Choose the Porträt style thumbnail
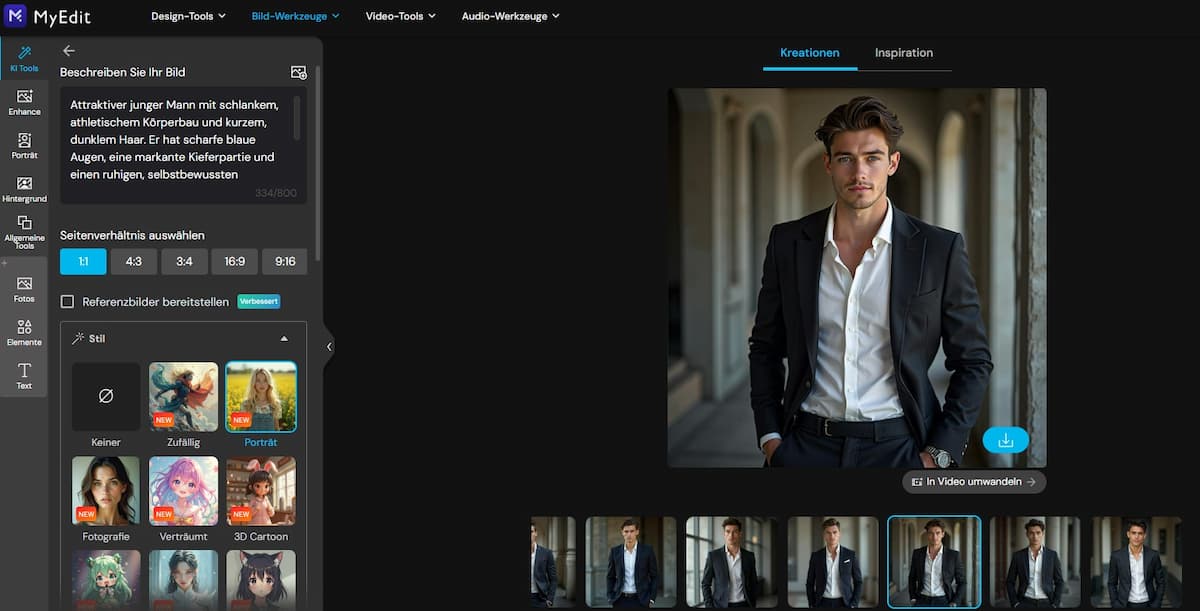 pos(261,396)
